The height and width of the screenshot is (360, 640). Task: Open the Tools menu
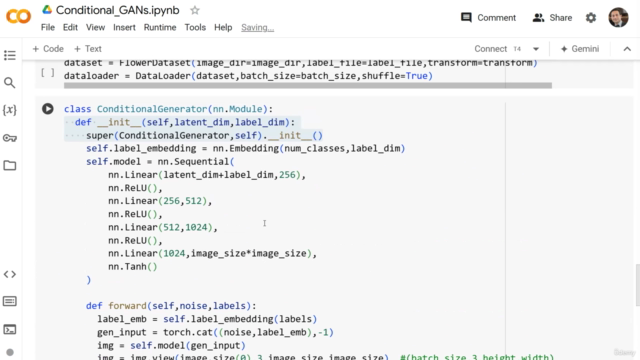pyautogui.click(x=195, y=27)
